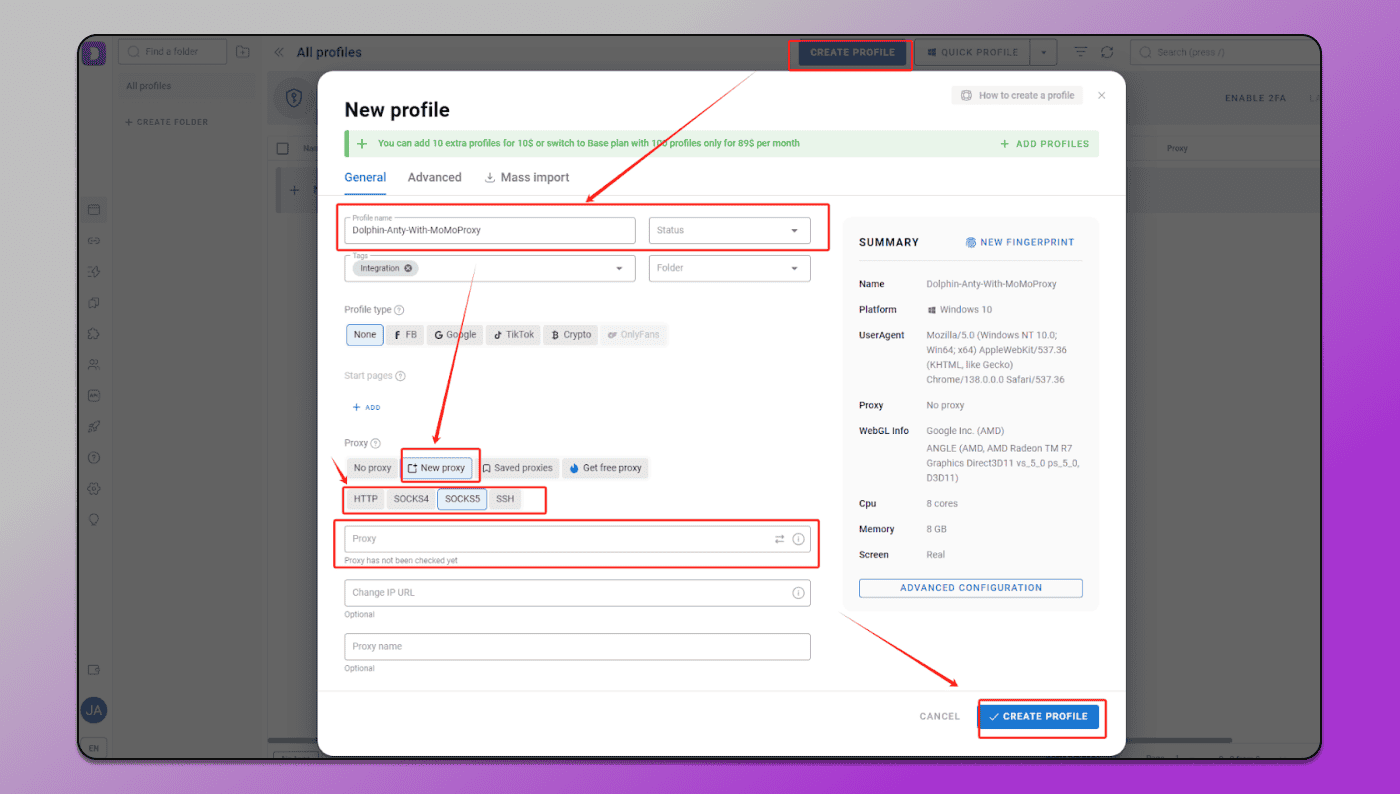1400x794 pixels.
Task: Open the Status dropdown
Action: (729, 230)
